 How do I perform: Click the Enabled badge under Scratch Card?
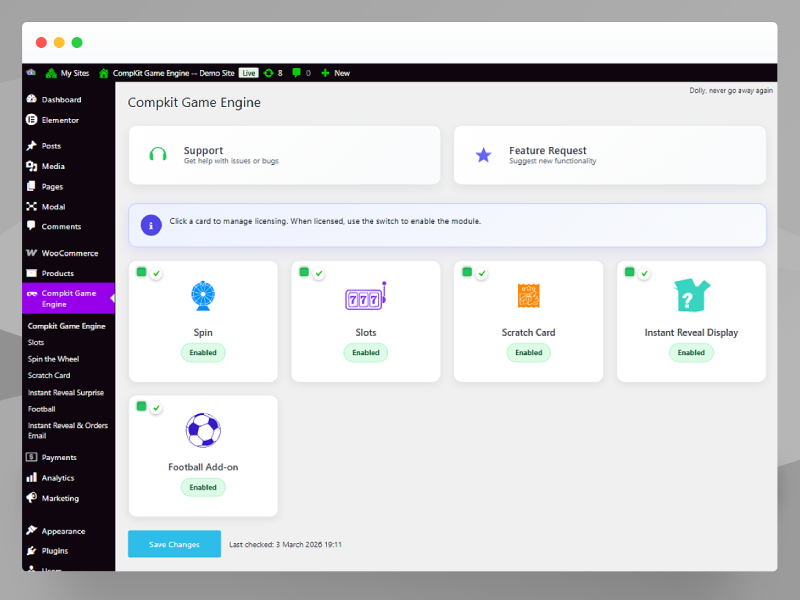click(x=528, y=352)
